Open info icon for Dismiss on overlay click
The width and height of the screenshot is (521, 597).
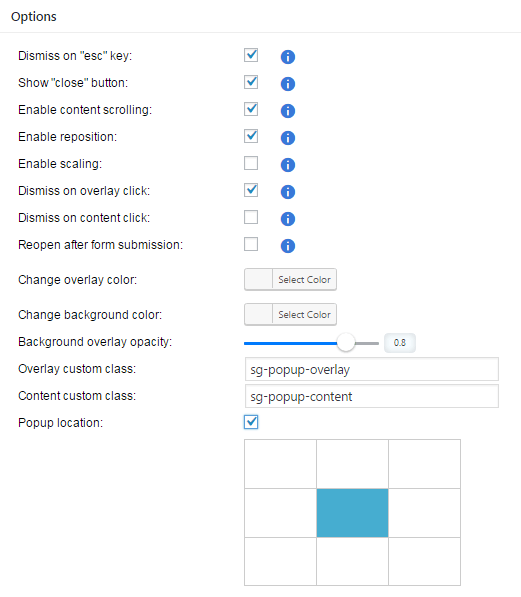coord(288,192)
